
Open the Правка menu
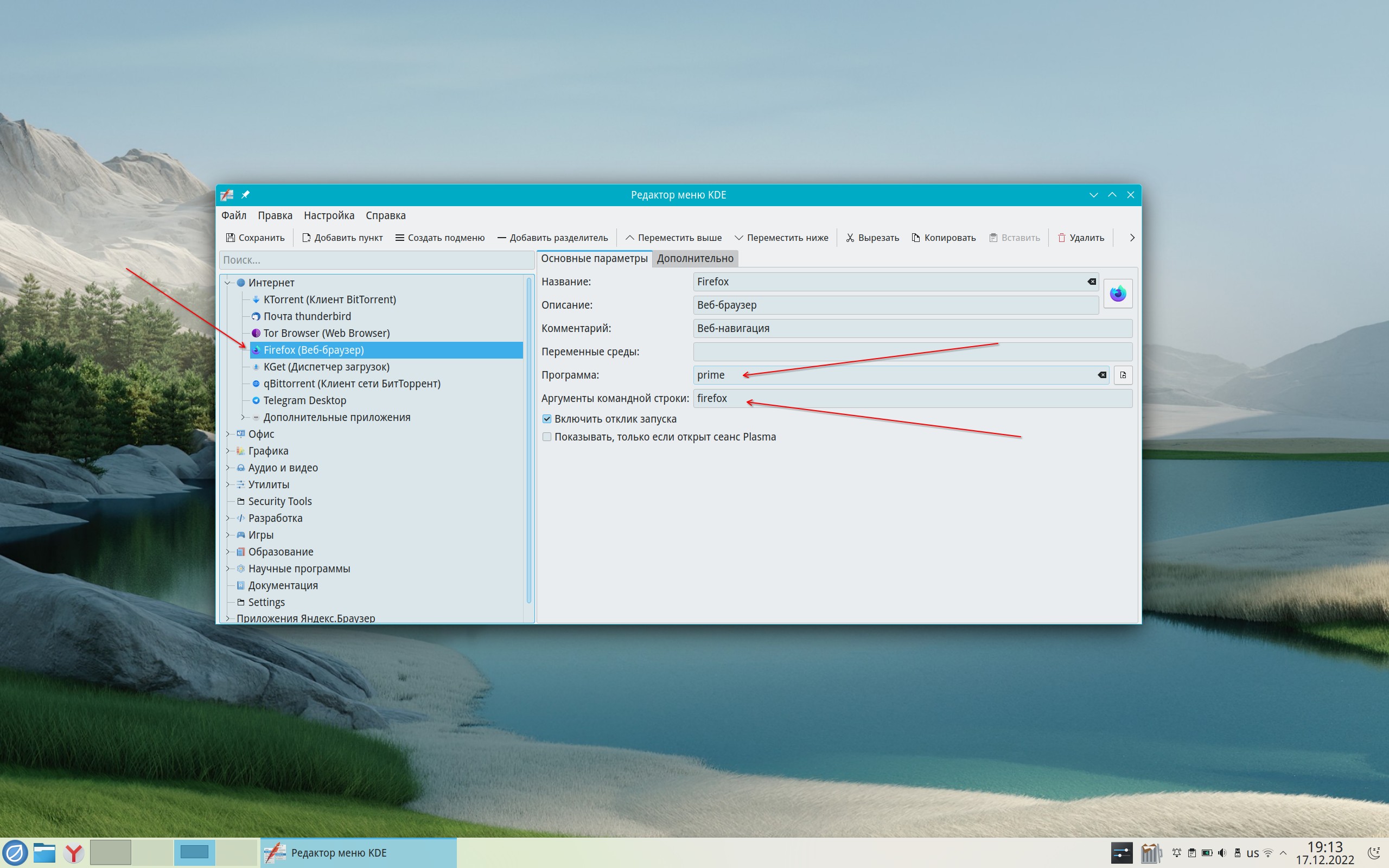275,215
